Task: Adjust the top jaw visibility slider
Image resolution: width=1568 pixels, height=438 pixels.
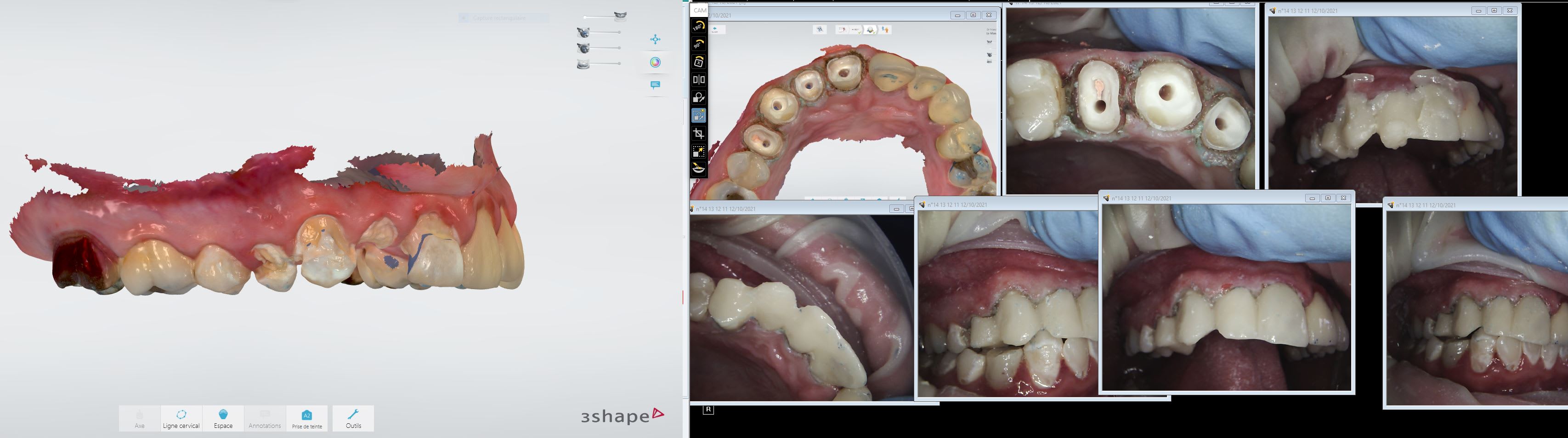Action: pyautogui.click(x=603, y=17)
